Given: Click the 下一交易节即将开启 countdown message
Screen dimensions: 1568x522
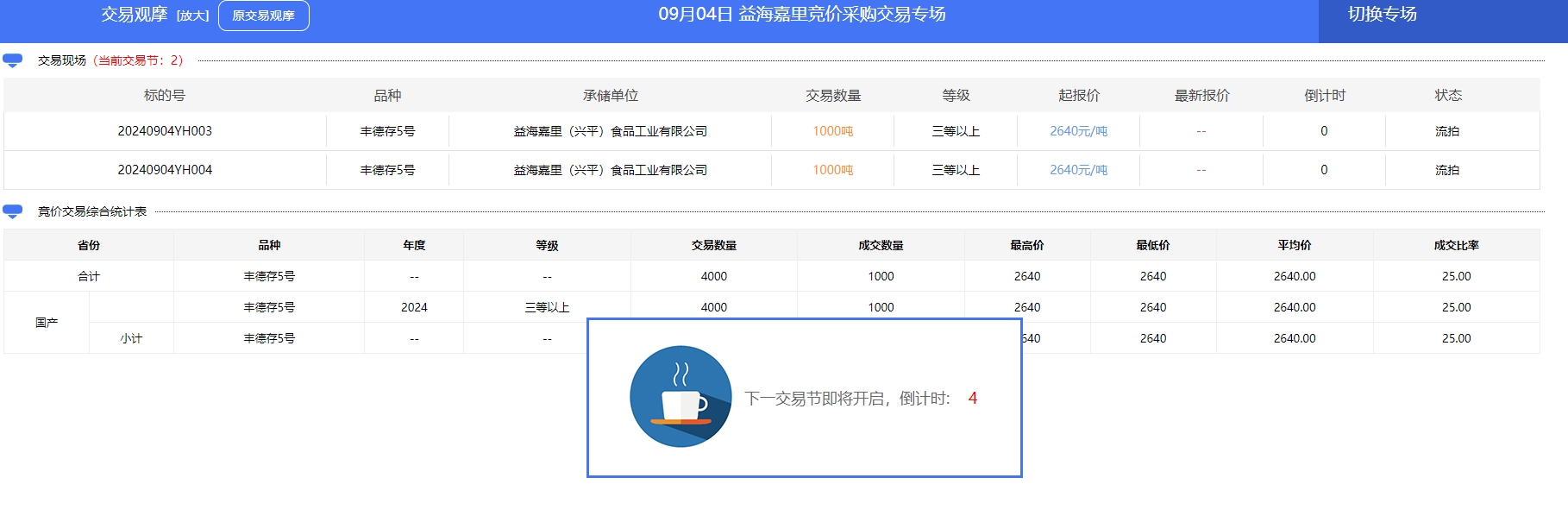Looking at the screenshot, I should [846, 399].
